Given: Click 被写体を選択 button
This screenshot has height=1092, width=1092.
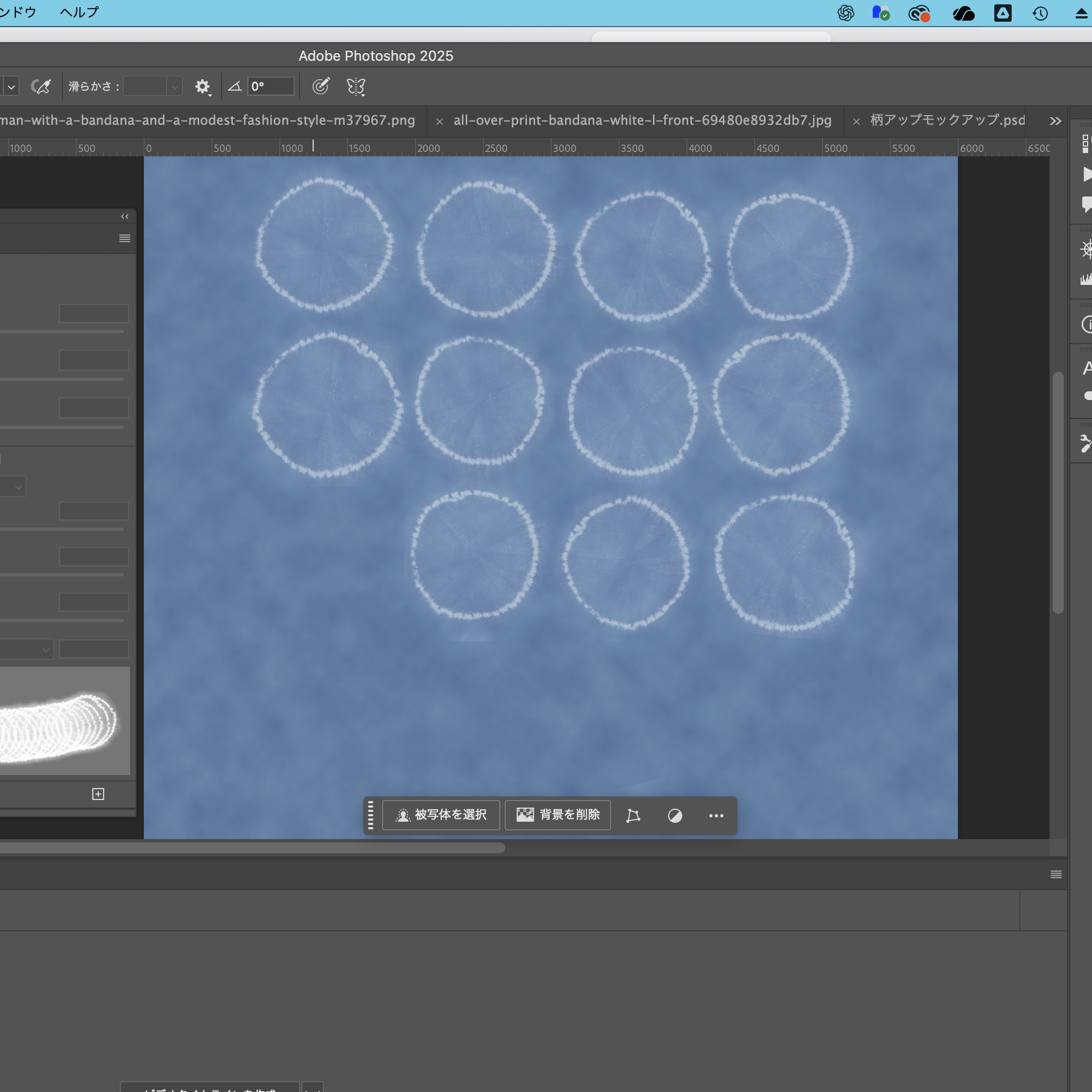Looking at the screenshot, I should (x=441, y=815).
